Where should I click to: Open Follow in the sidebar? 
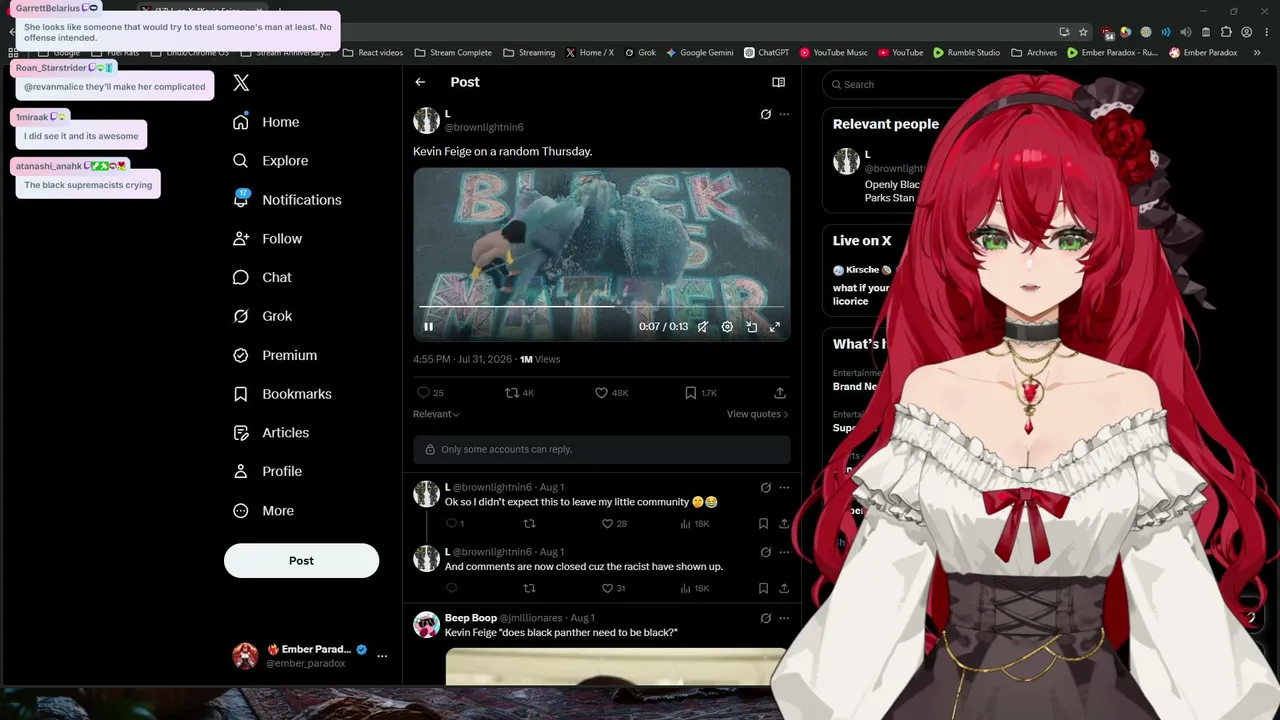[267, 239]
